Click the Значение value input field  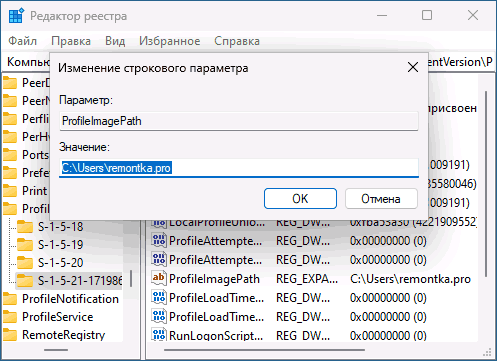[x=239, y=168]
